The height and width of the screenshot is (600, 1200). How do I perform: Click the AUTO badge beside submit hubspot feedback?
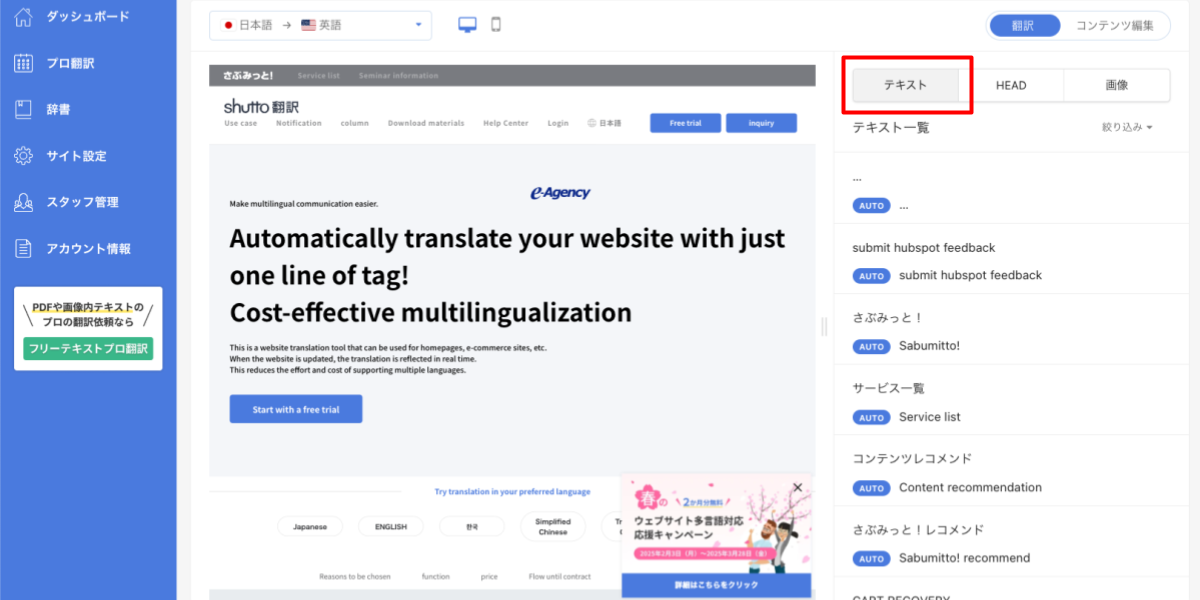coord(871,276)
